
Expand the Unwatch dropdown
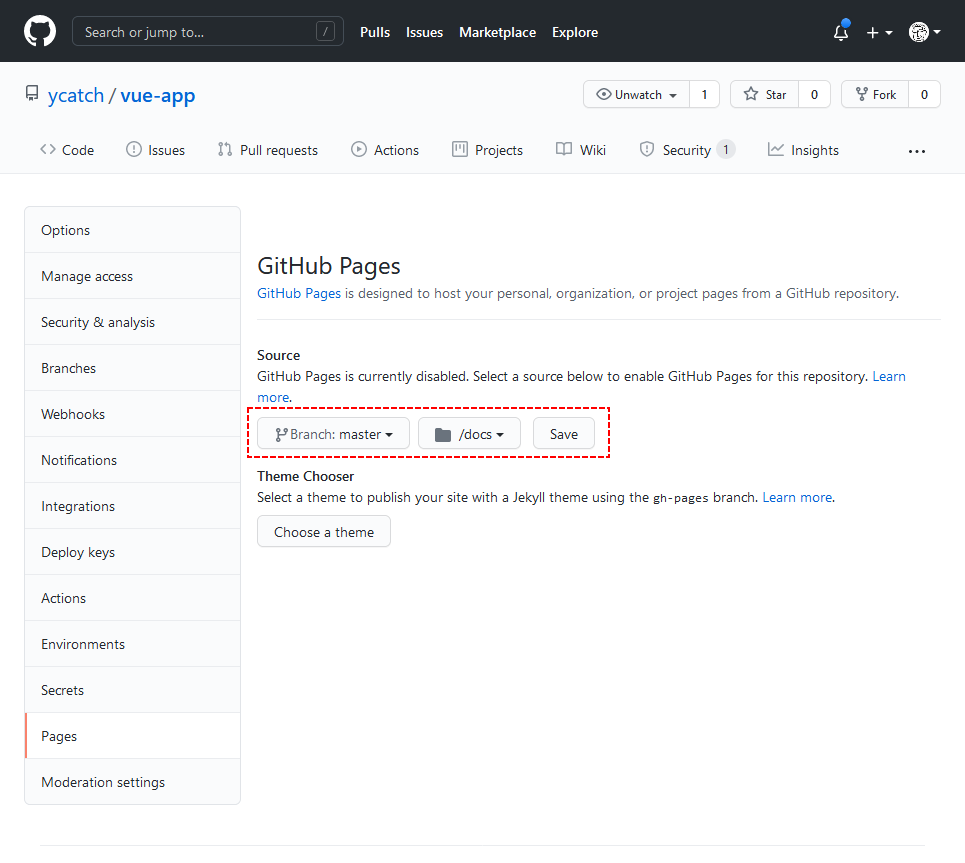637,95
